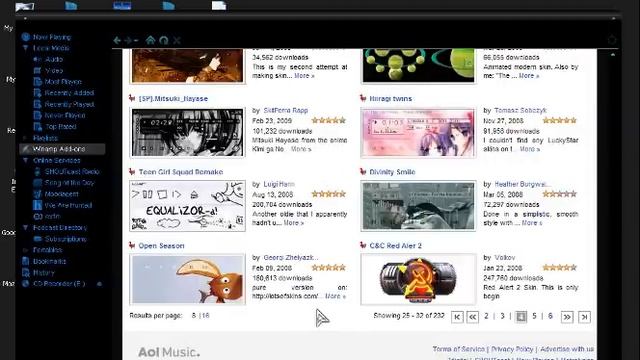The height and width of the screenshot is (360, 640).
Task: Jump to the last results page
Action: 584,317
